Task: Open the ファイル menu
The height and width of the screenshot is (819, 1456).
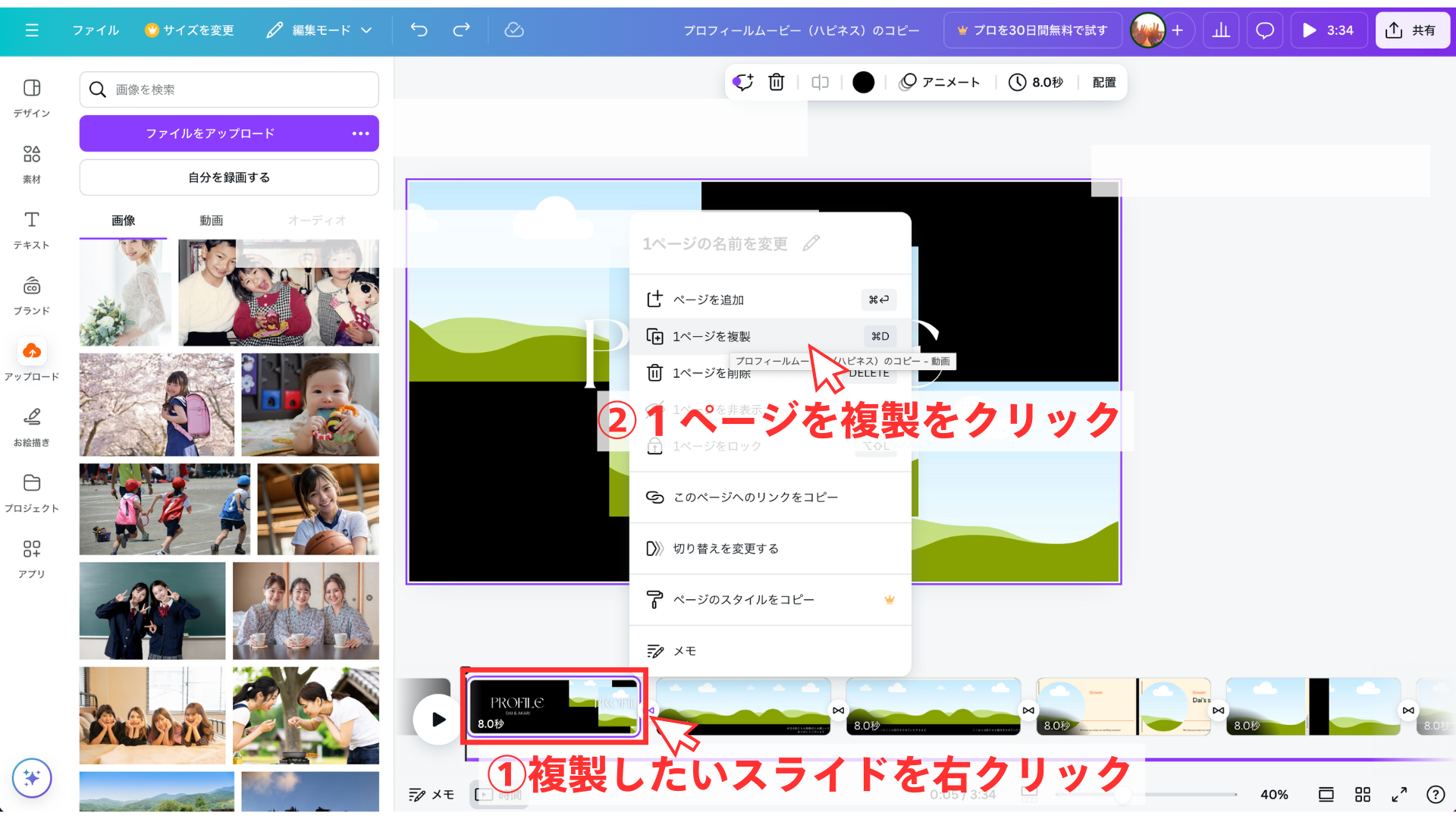Action: [x=96, y=30]
